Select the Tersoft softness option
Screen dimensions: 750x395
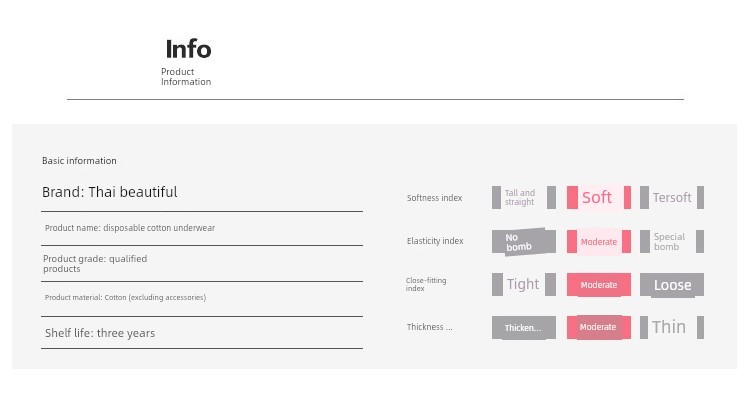[672, 198]
